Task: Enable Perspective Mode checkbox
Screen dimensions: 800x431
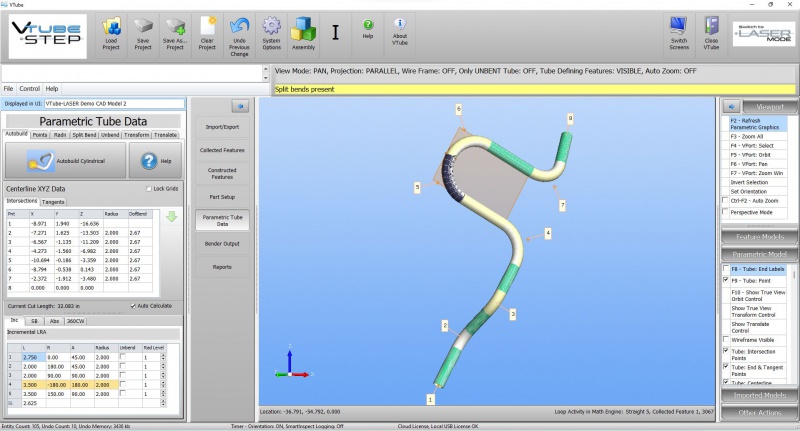Action: click(x=726, y=212)
